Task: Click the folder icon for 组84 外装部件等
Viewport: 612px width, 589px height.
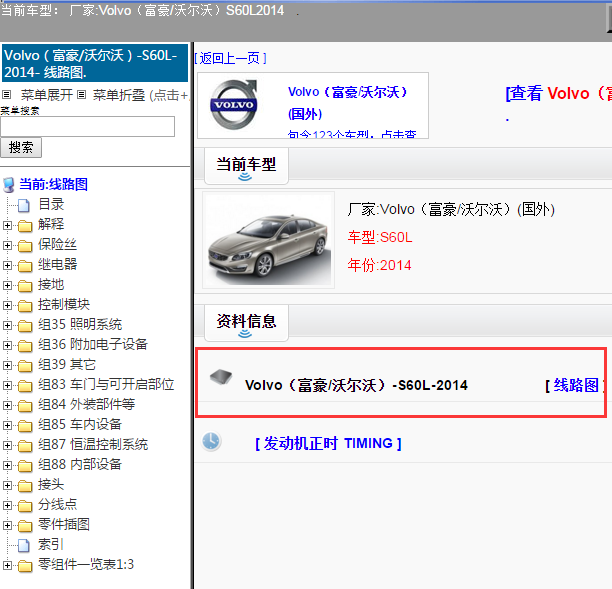Action: [x=25, y=406]
